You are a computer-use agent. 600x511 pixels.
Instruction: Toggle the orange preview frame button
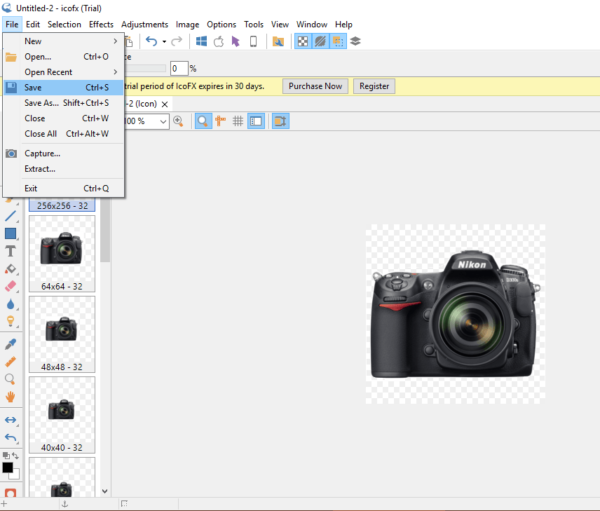pyautogui.click(x=280, y=121)
